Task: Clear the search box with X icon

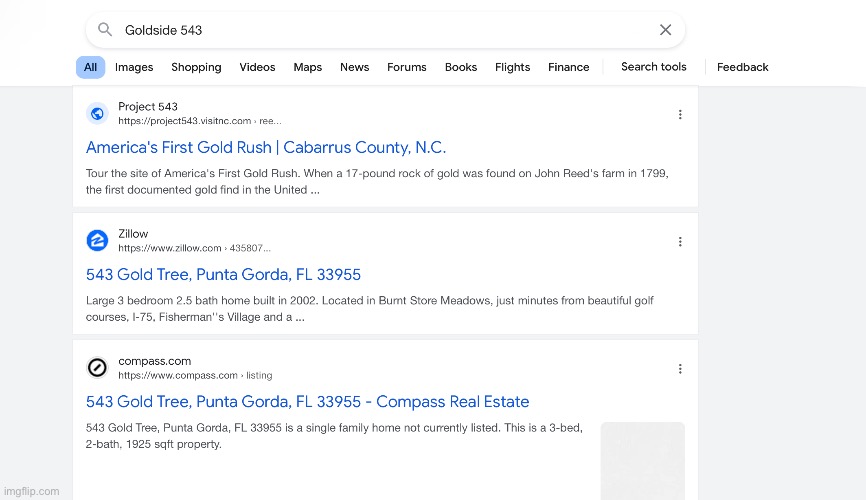Action: tap(665, 30)
